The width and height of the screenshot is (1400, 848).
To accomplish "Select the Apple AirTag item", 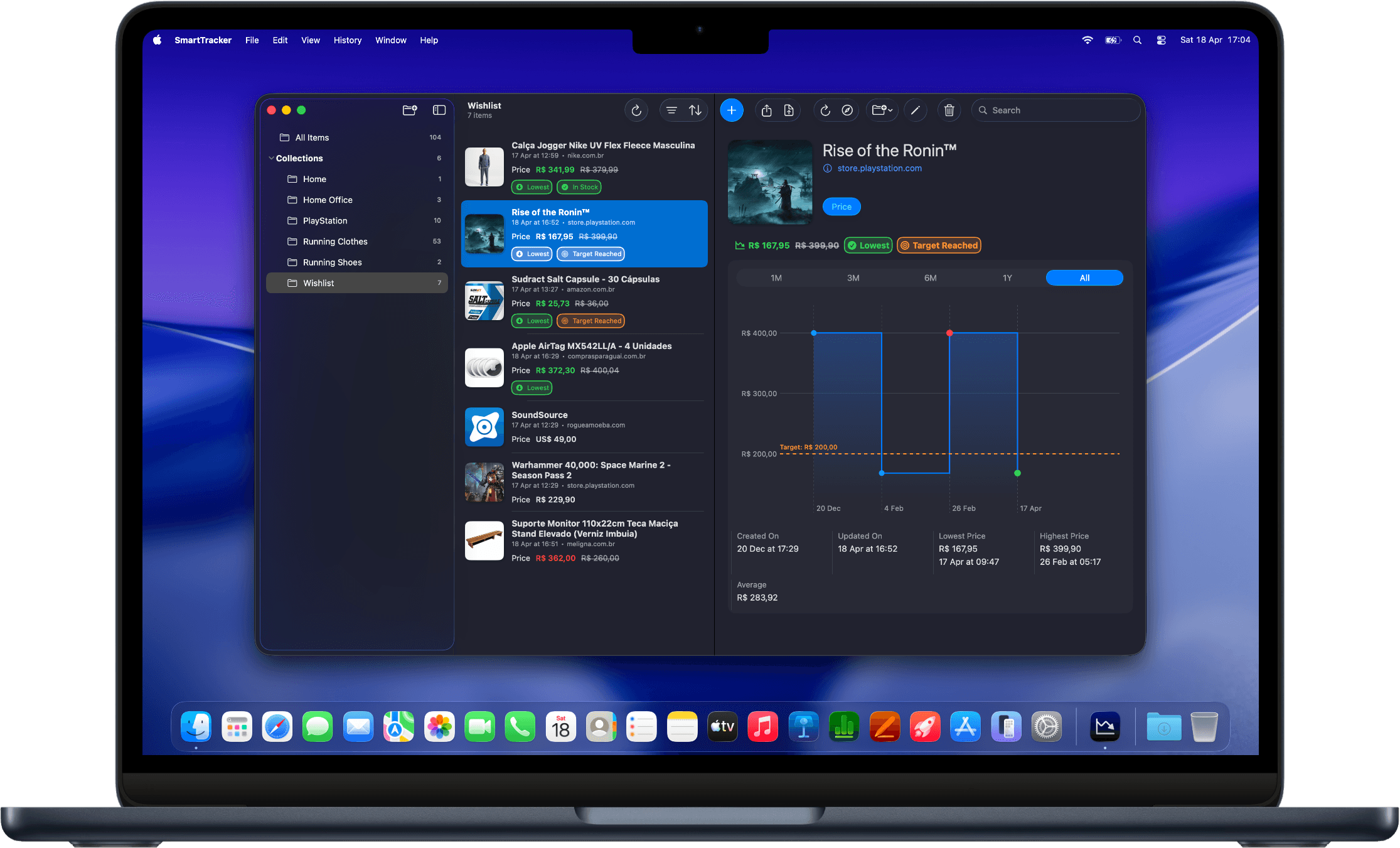I will point(584,367).
